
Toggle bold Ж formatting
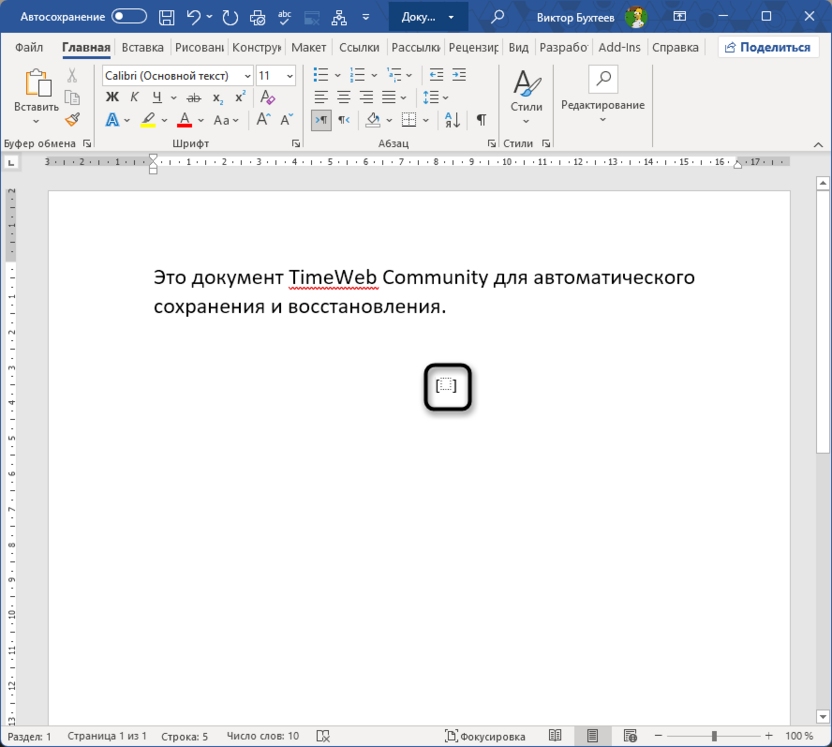coord(112,97)
